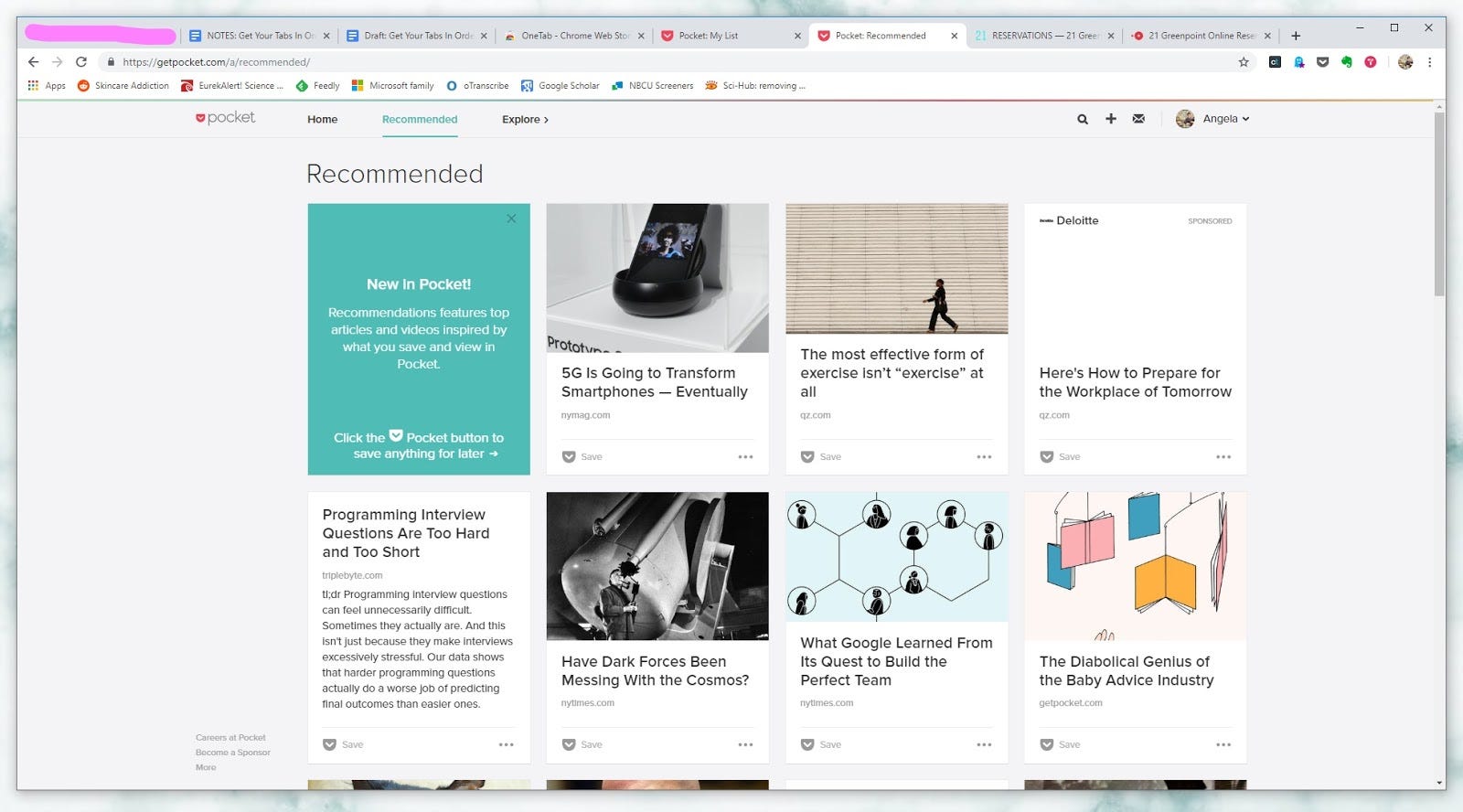1463x812 pixels.
Task: Switch to the Pocket: My List tab
Action: tap(731, 36)
